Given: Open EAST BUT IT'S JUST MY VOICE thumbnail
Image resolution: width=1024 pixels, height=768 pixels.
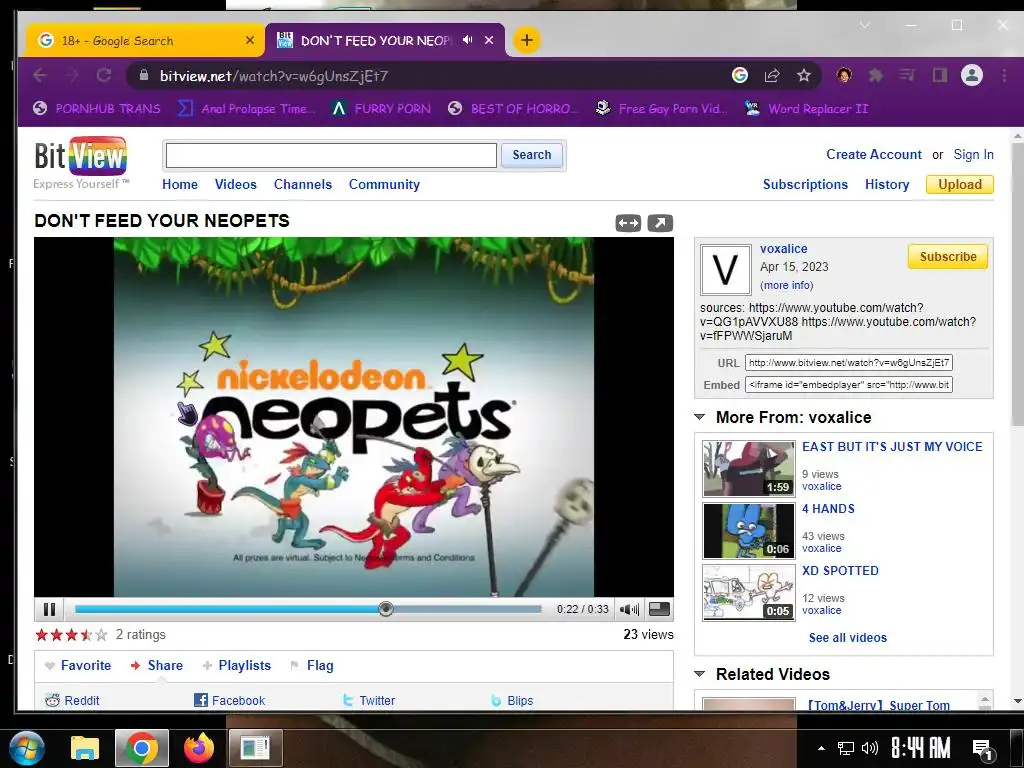Looking at the screenshot, I should 748,469.
